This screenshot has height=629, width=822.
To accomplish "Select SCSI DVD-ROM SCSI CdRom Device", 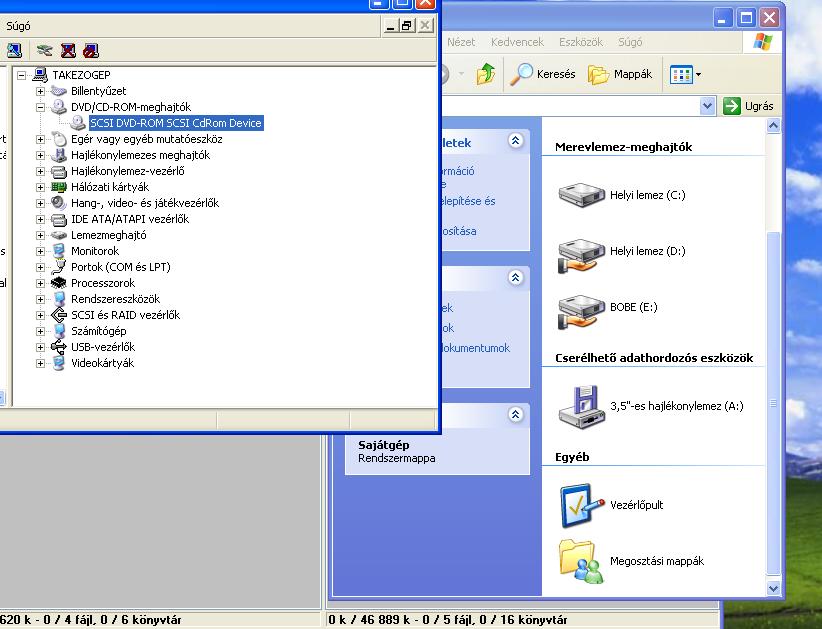I will click(175, 123).
